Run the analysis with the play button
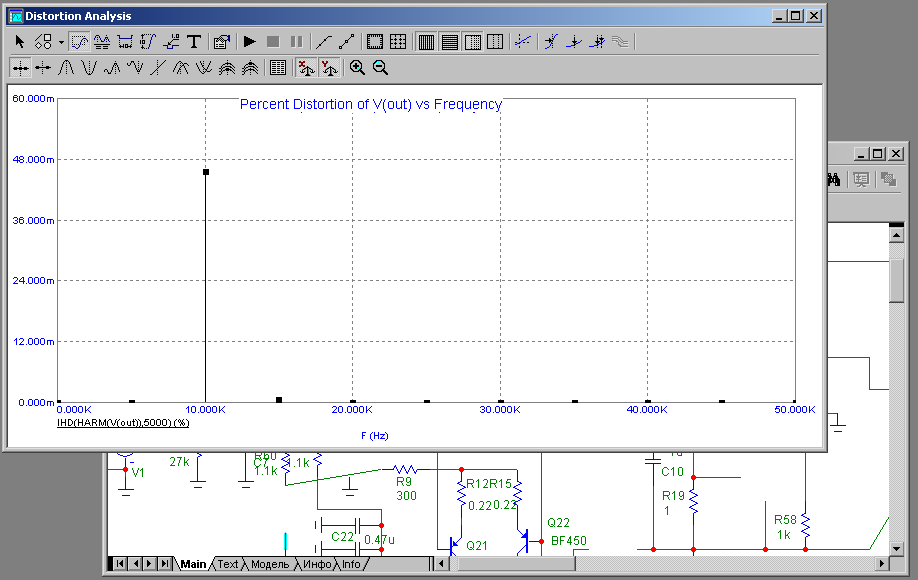This screenshot has height=580, width=918. (x=250, y=42)
